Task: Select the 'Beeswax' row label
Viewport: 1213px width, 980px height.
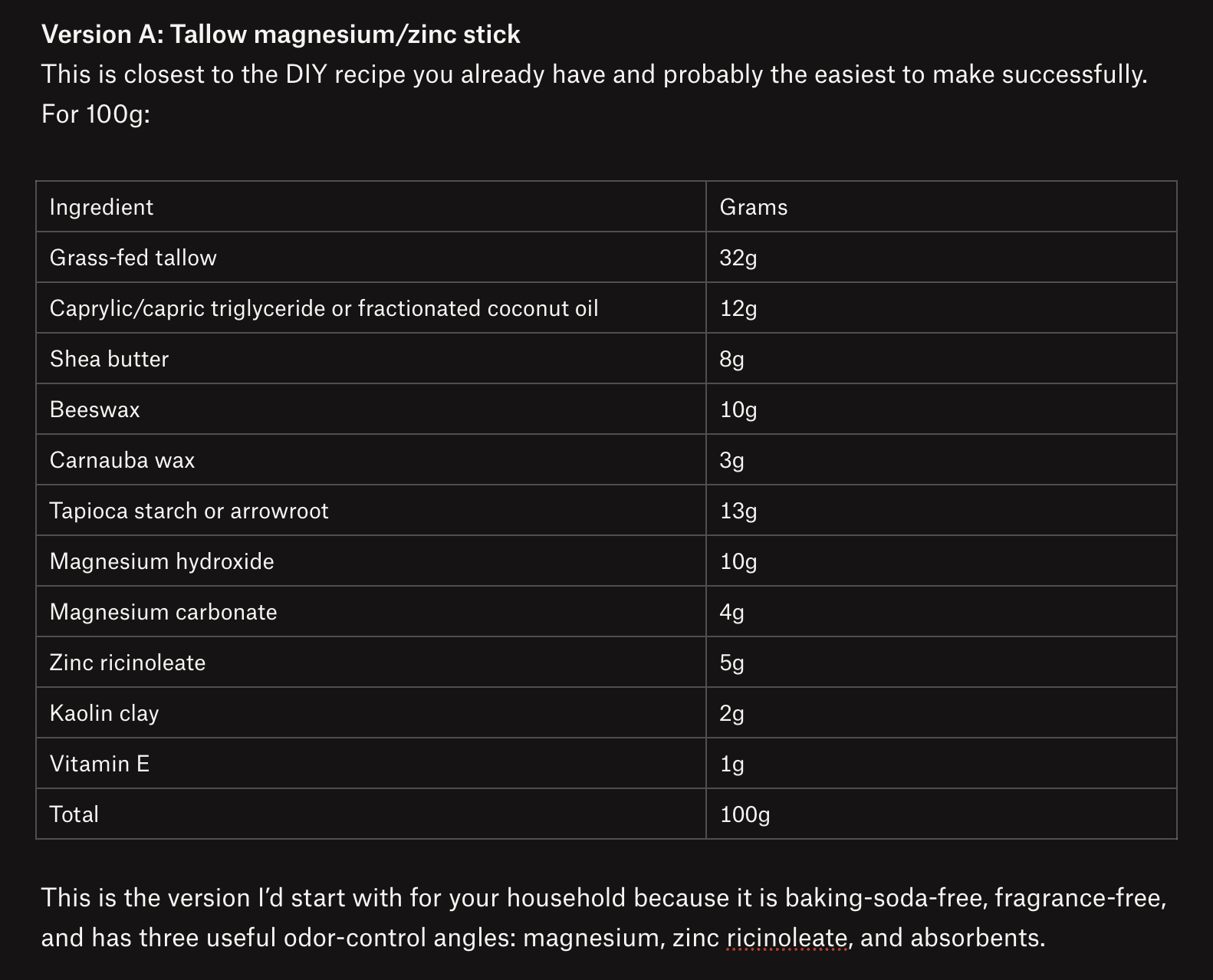Action: tap(371, 409)
